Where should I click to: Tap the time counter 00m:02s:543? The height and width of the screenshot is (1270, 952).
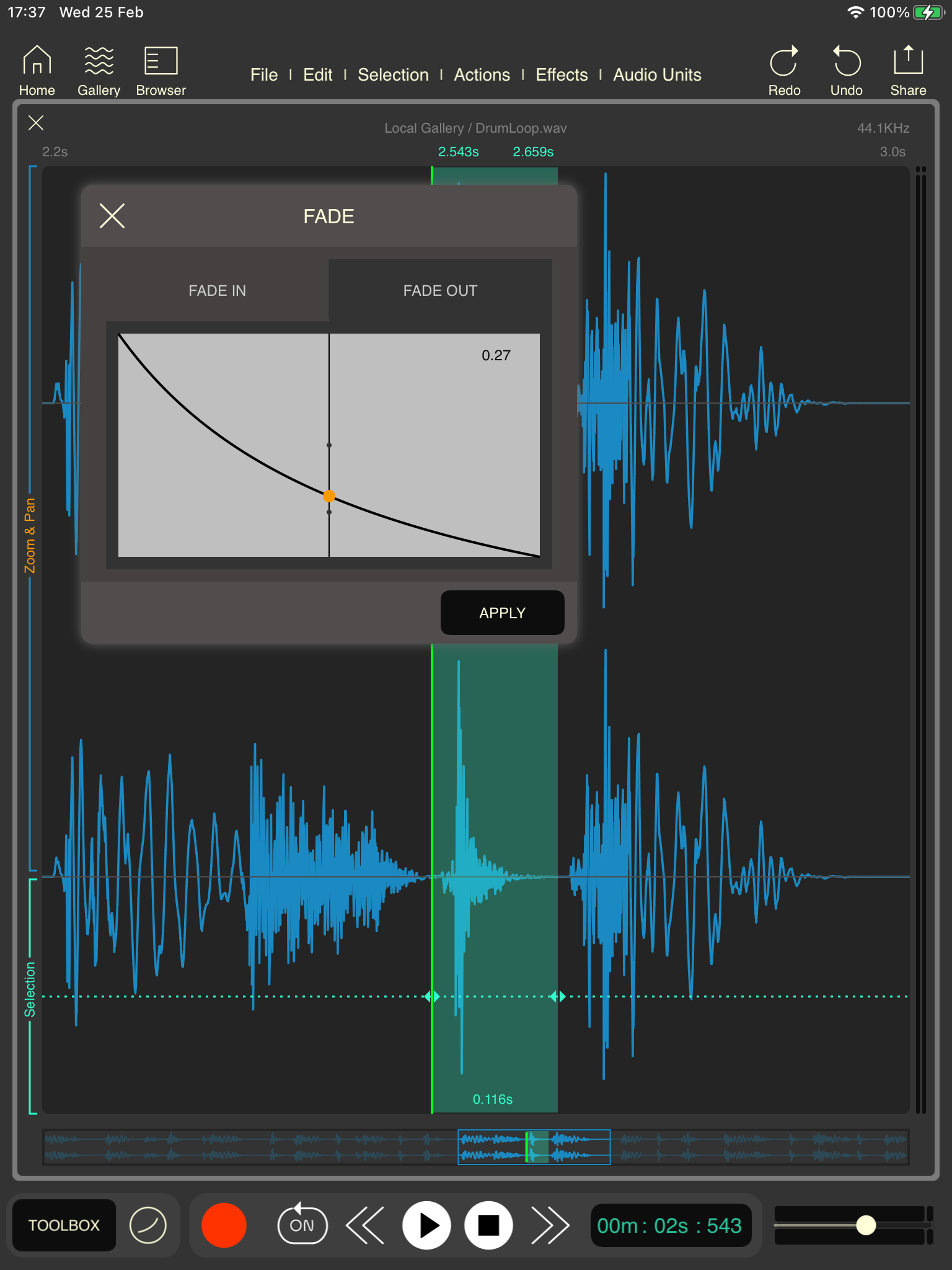pos(670,1225)
